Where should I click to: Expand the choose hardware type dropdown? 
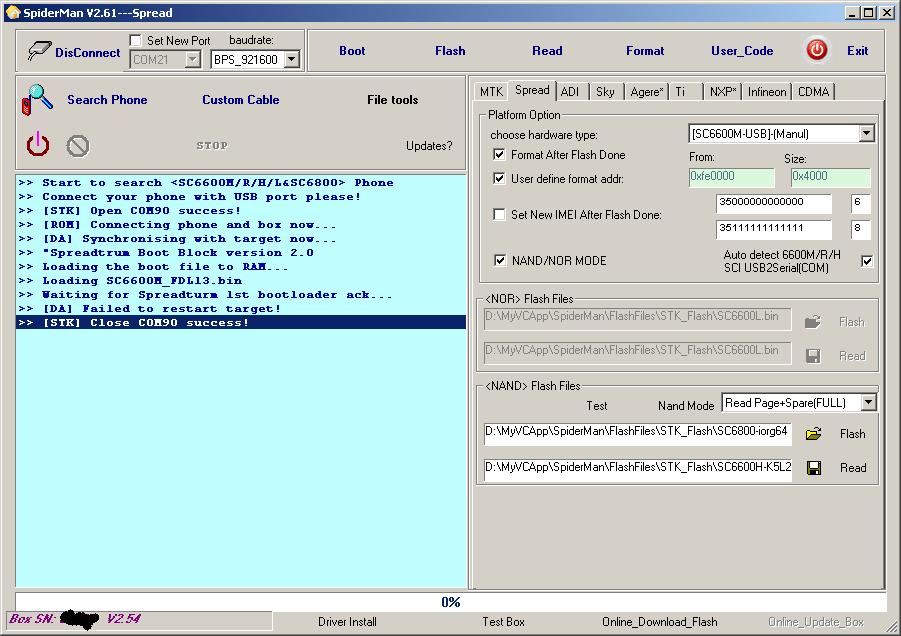[866, 134]
